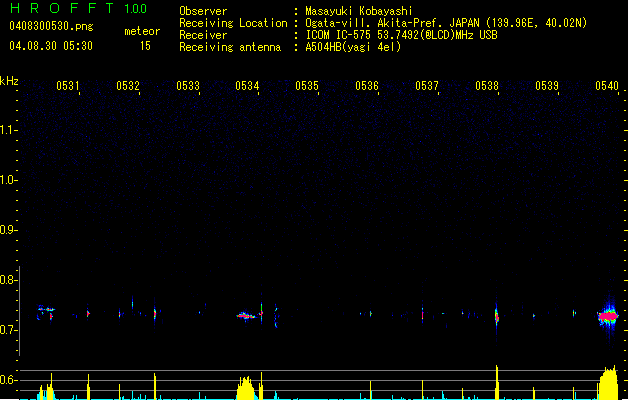
Task: Click the 0534 time marker
Action: click(x=247, y=86)
